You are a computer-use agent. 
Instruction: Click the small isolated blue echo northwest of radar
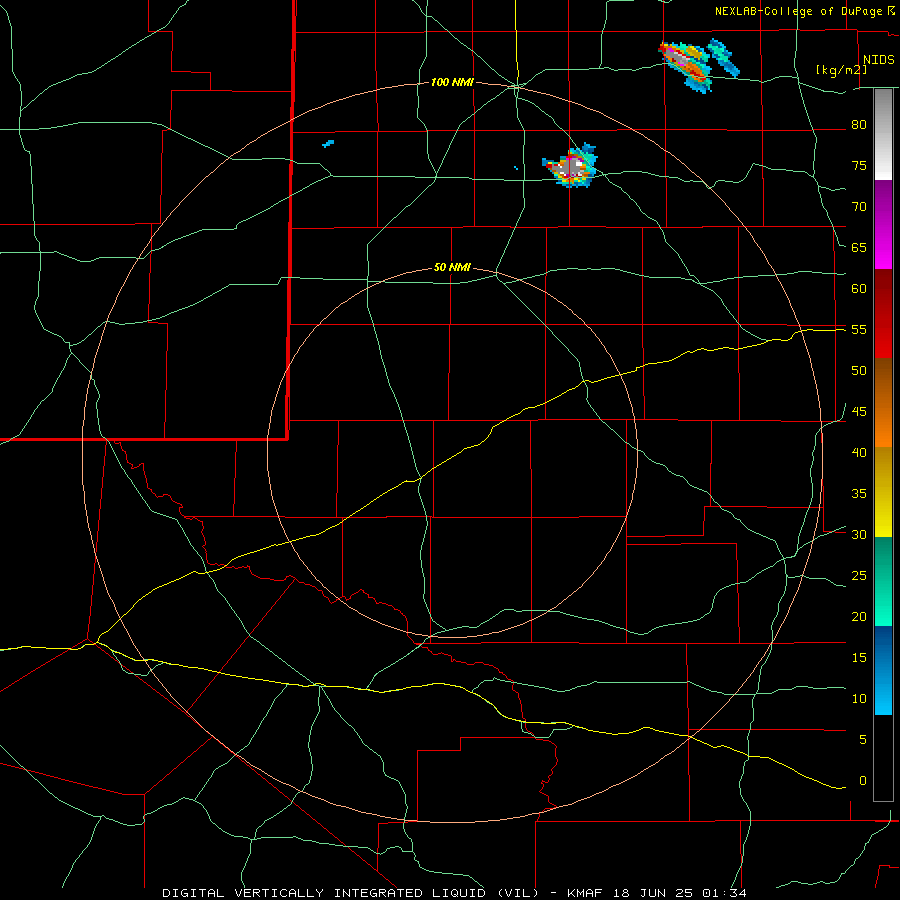click(x=328, y=143)
